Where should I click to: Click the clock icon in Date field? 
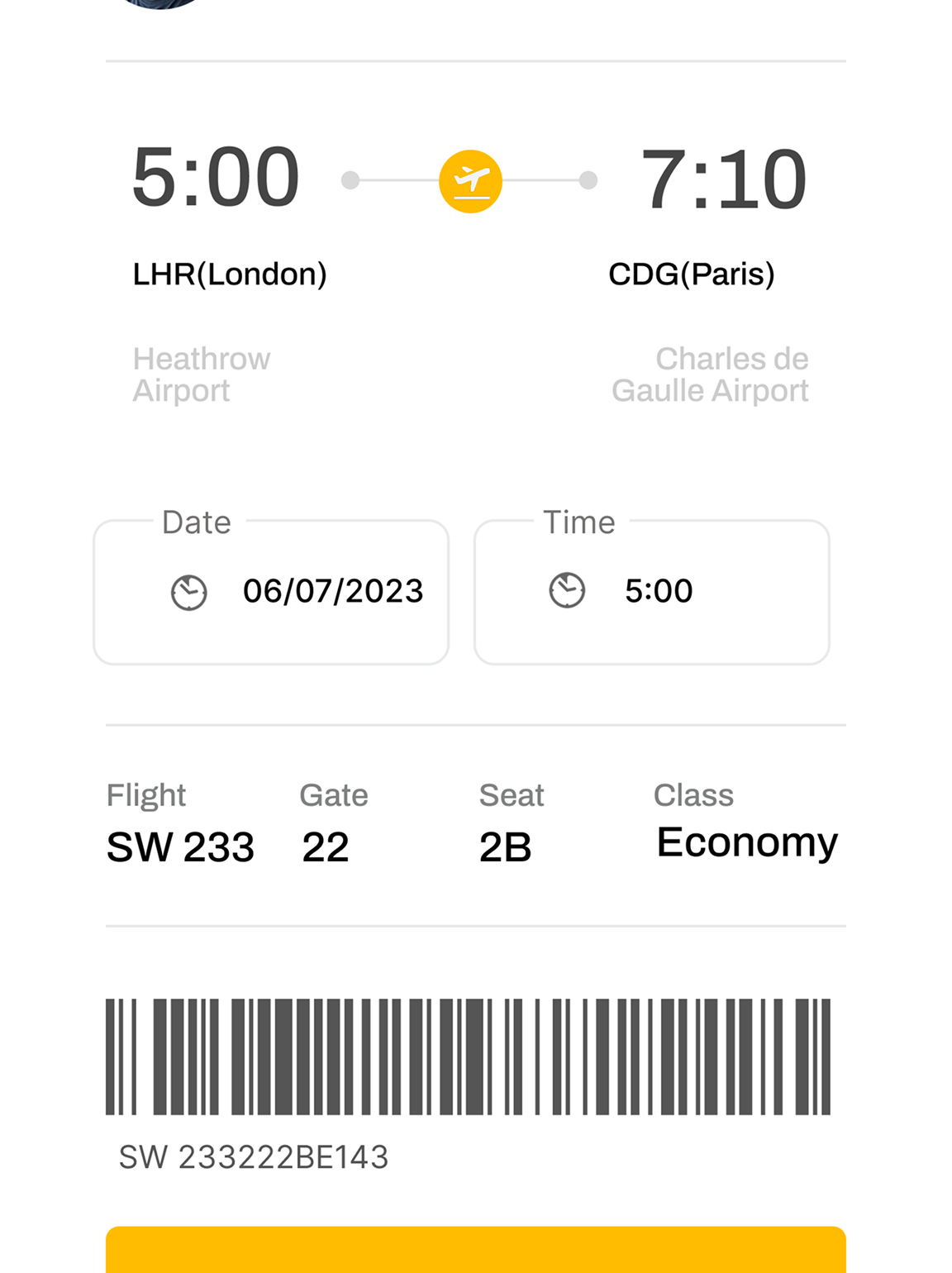click(x=188, y=593)
